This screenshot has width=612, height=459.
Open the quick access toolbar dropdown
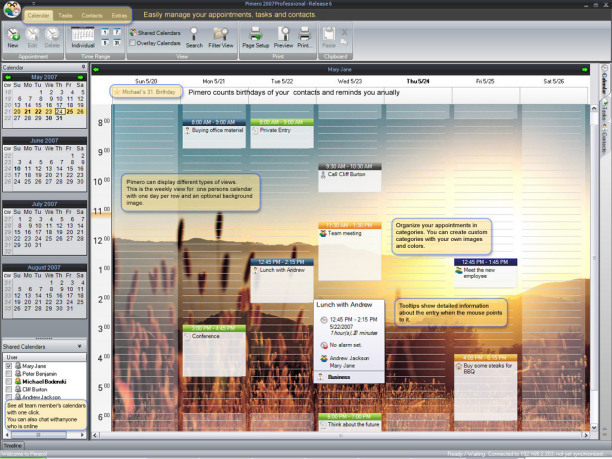coord(34,4)
